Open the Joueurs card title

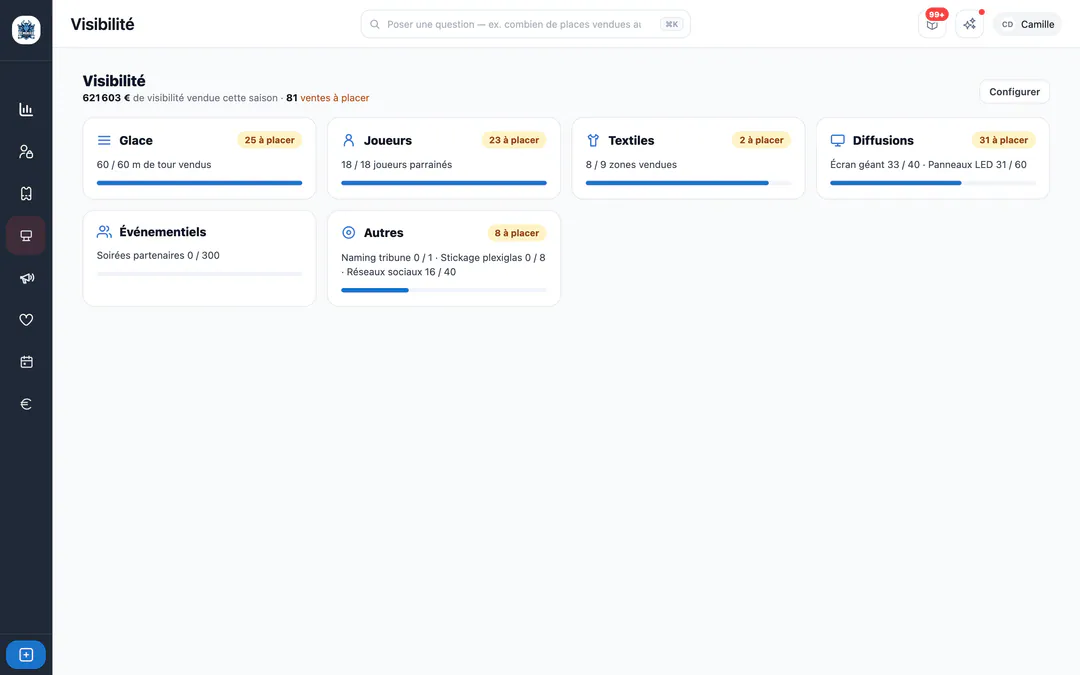(x=388, y=141)
